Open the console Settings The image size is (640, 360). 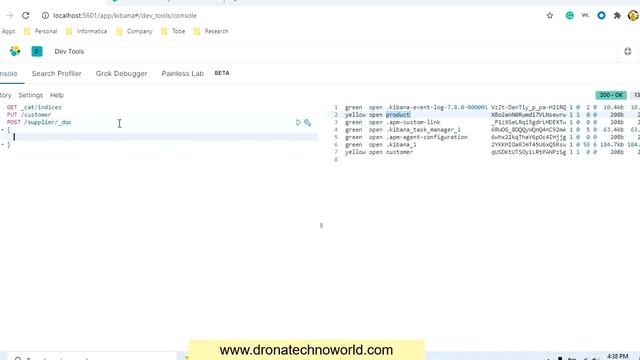pyautogui.click(x=31, y=95)
